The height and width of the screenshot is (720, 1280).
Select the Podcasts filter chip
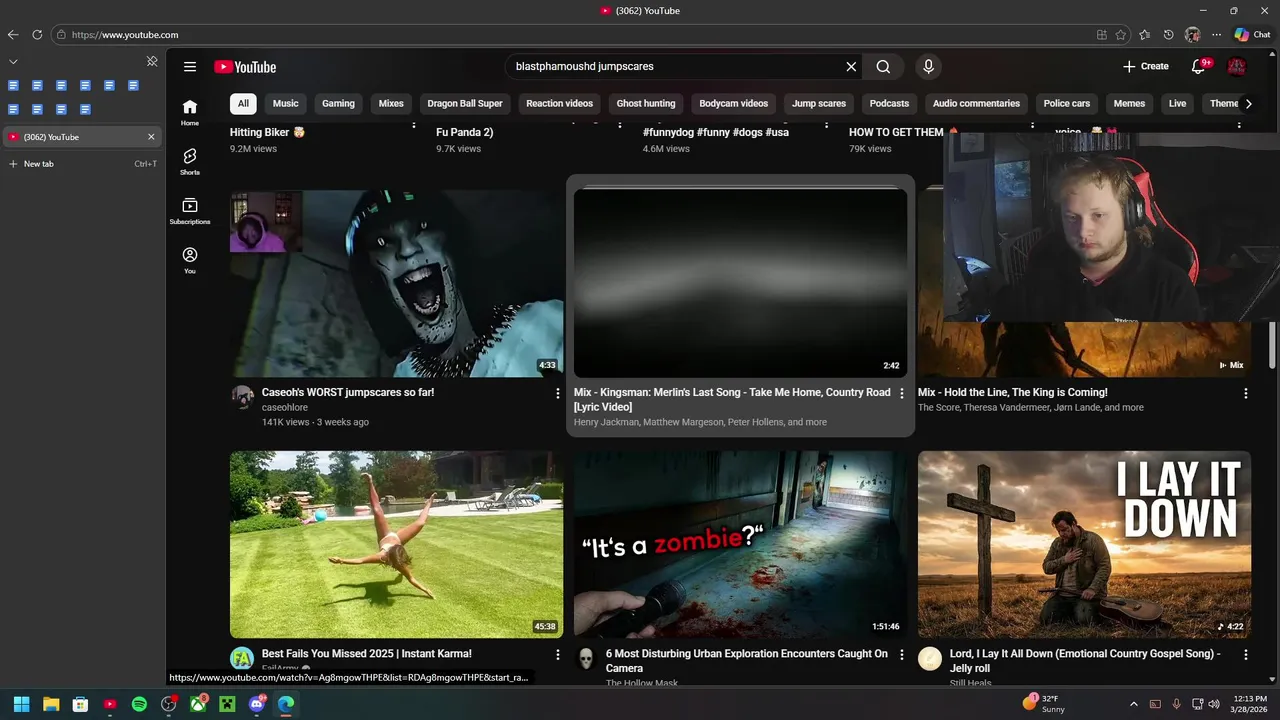(889, 103)
